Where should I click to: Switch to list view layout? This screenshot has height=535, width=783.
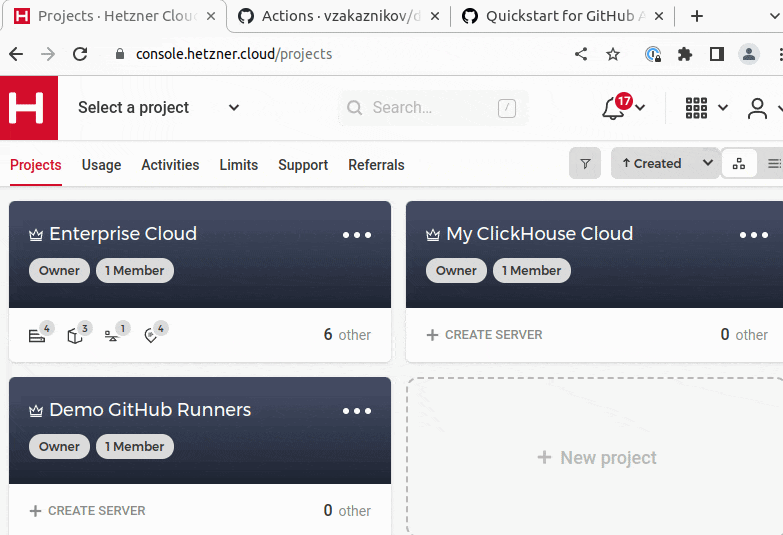point(774,163)
